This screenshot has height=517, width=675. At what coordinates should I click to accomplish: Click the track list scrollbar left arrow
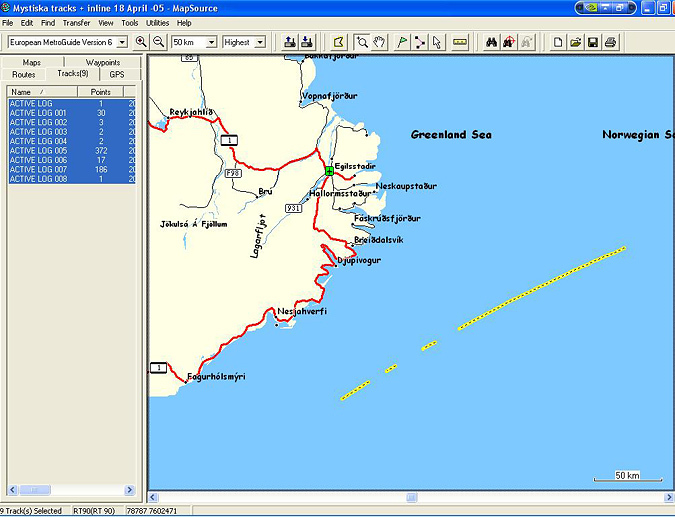click(x=12, y=490)
